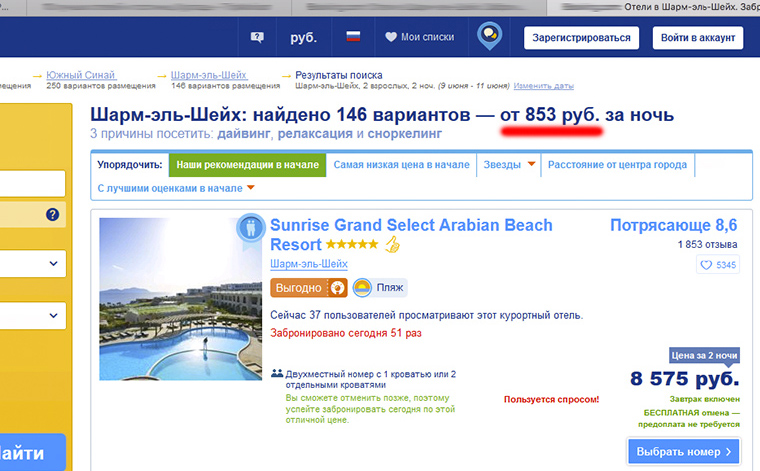Click the Зарегистрироваться button
Screen dimensions: 760x471
coord(581,38)
